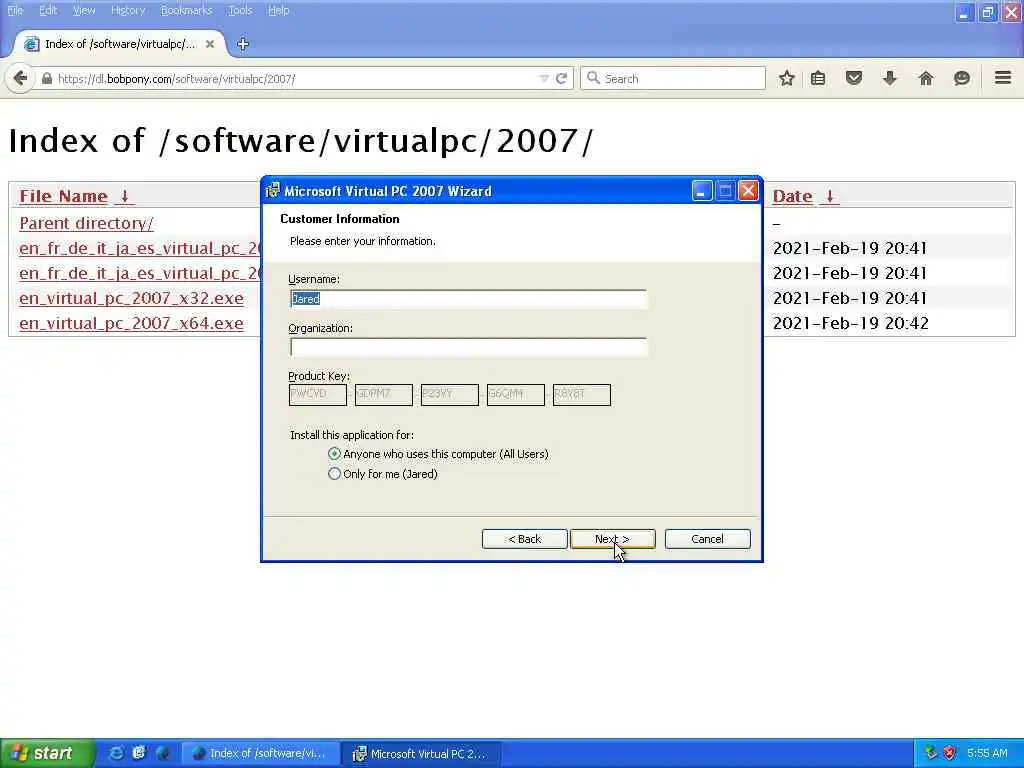
Task: Click the Firefox back arrow button
Action: pyautogui.click(x=20, y=78)
